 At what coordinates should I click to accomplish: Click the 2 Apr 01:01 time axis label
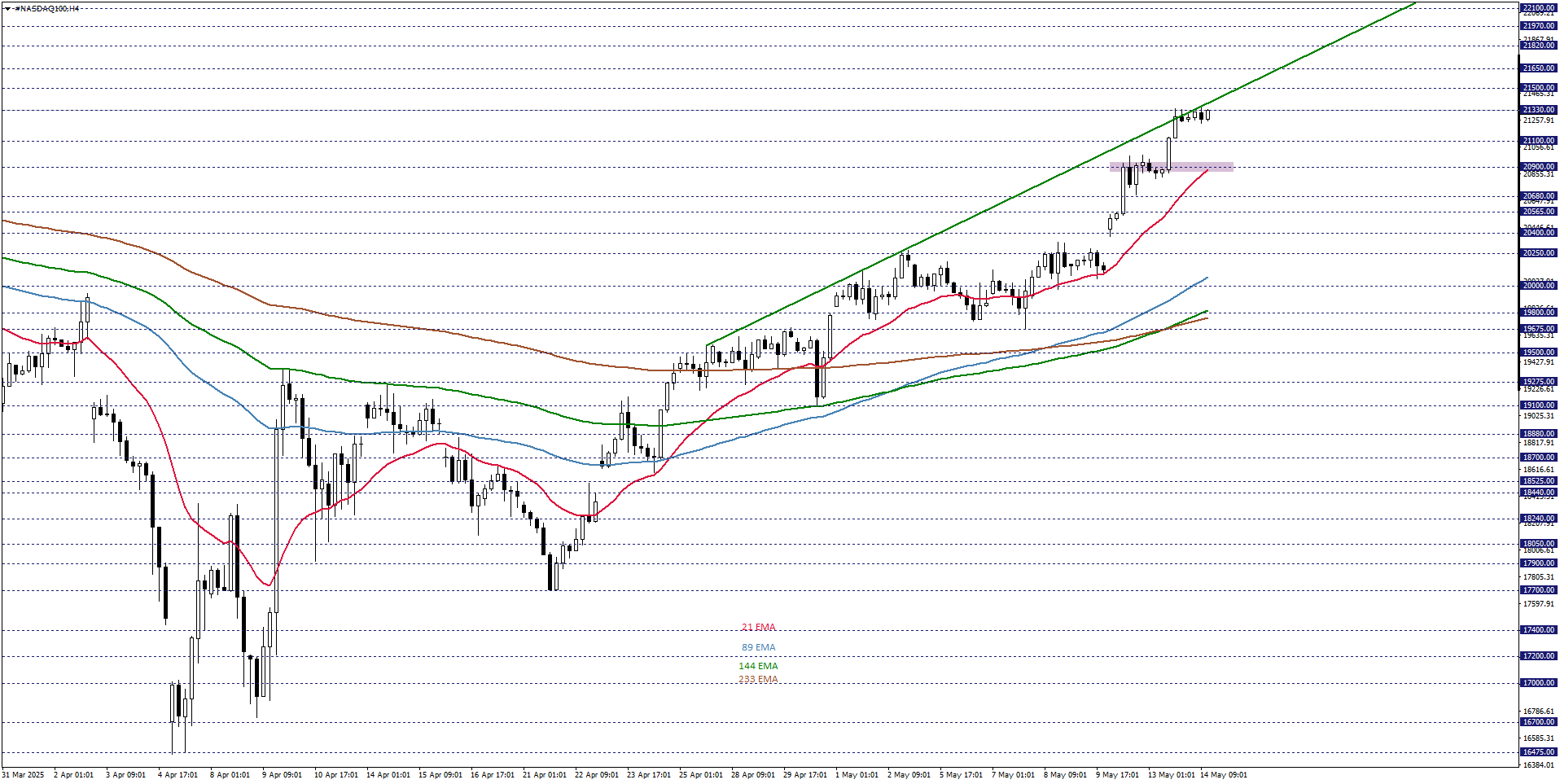(x=73, y=775)
